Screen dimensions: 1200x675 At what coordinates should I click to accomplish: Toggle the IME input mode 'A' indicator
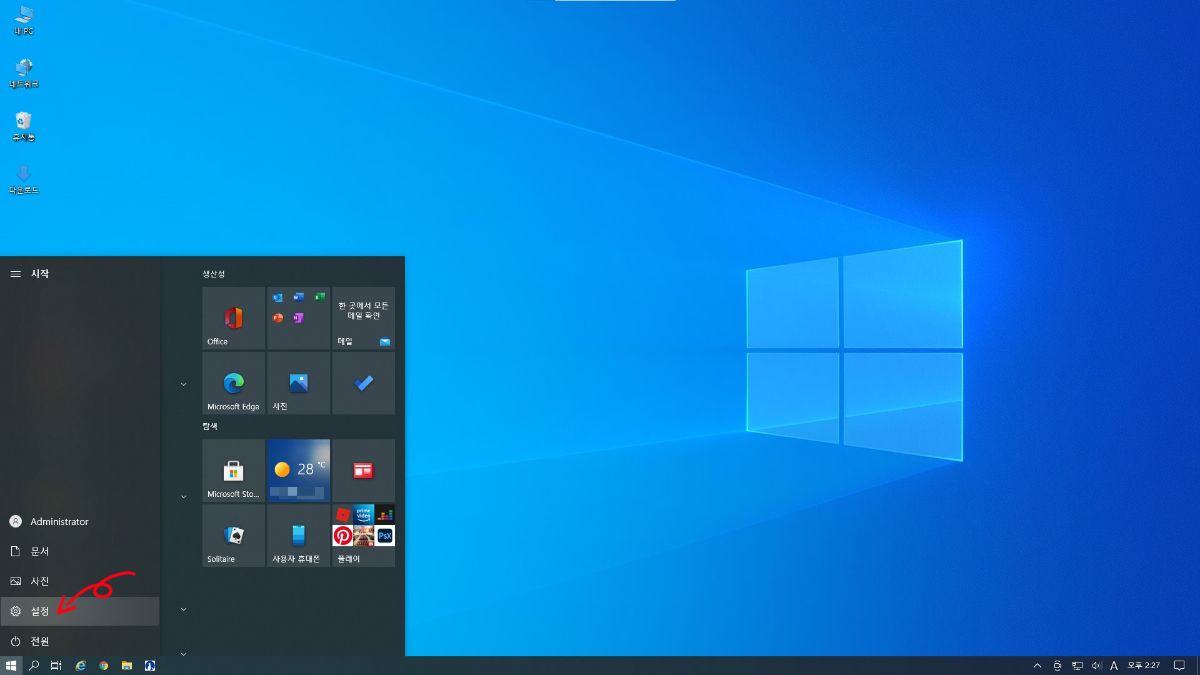[1114, 665]
